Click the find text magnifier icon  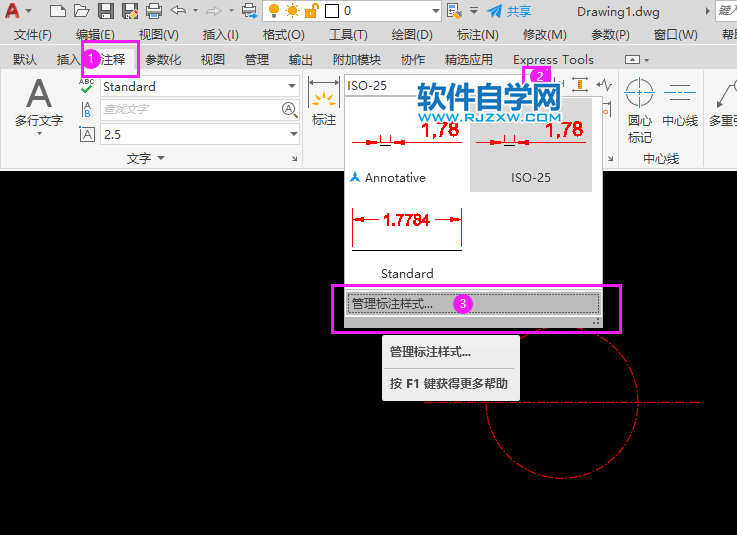pos(290,110)
